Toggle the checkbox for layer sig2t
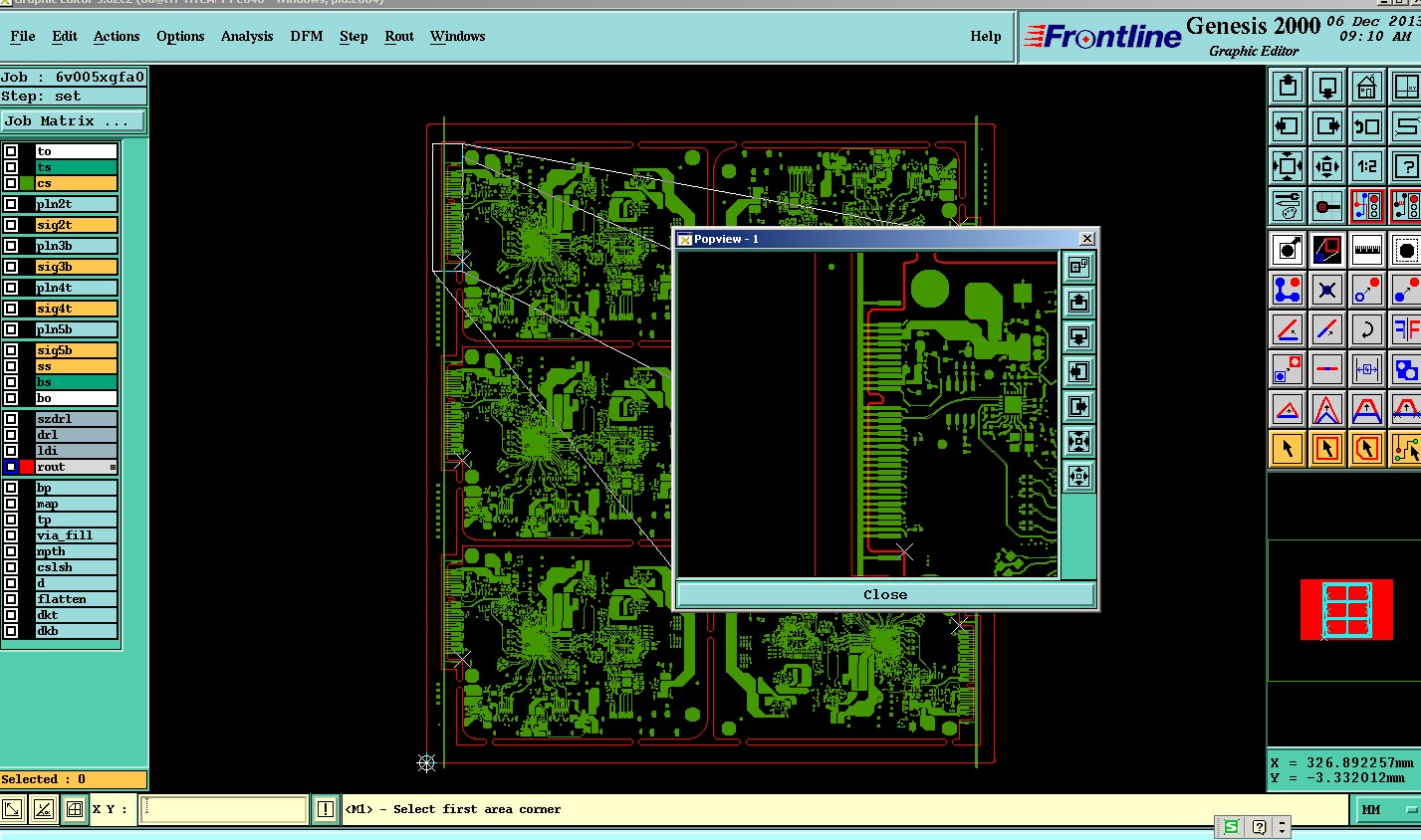The width and height of the screenshot is (1421, 840). [x=11, y=225]
